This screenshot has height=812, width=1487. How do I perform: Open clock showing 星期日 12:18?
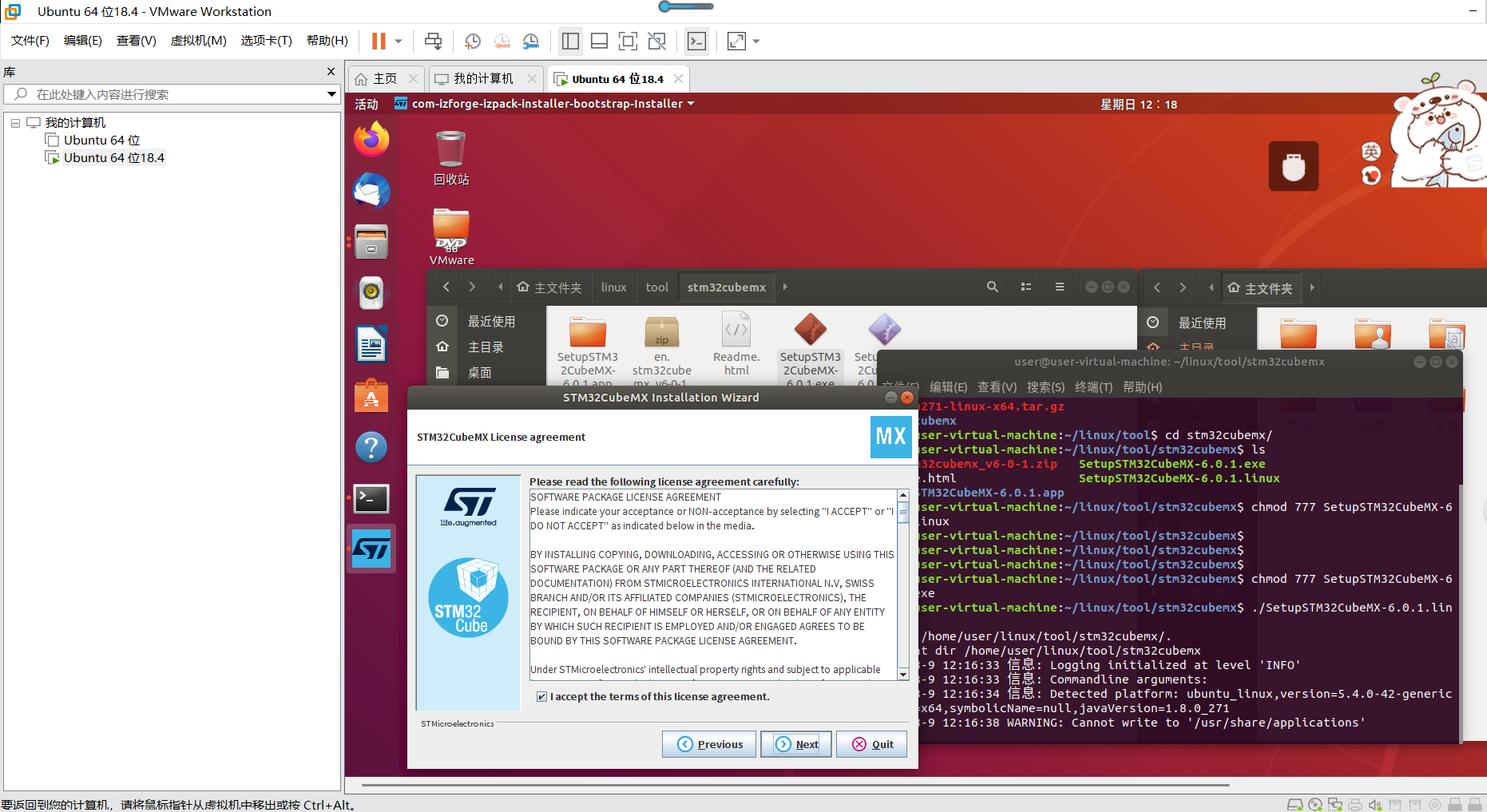pos(1139,104)
